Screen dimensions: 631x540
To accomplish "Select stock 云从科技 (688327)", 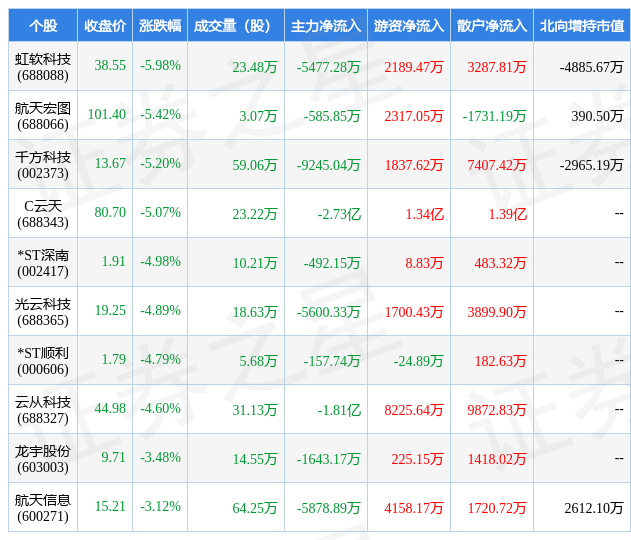I will tap(43, 410).
